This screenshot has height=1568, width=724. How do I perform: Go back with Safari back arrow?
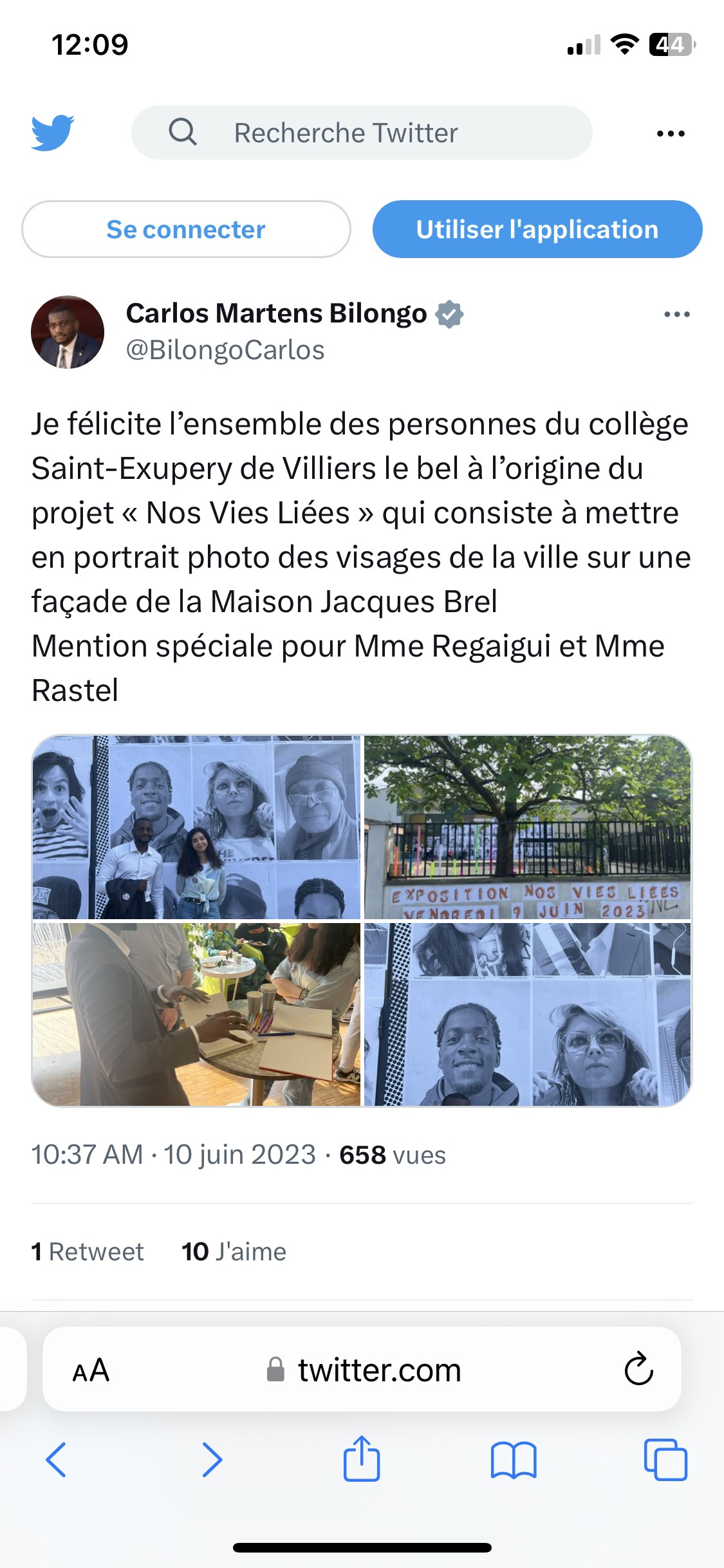[56, 1460]
